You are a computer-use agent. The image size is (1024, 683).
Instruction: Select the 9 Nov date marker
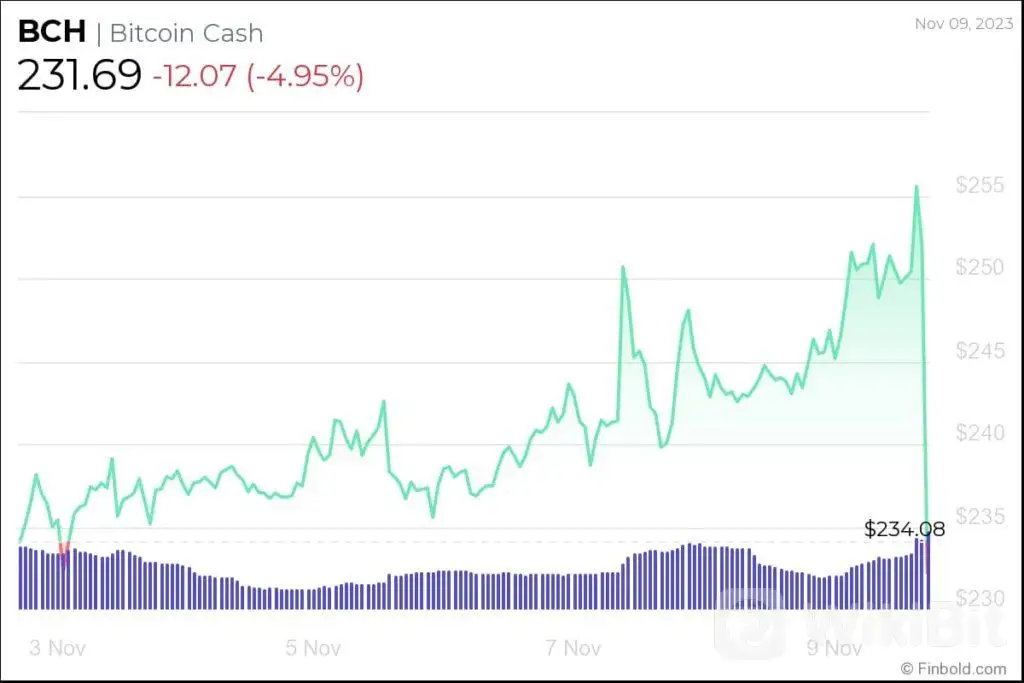(x=836, y=647)
